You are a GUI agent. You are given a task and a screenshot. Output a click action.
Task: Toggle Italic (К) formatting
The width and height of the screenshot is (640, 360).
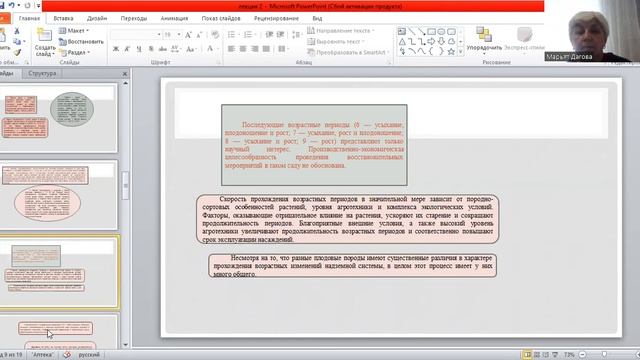click(x=127, y=49)
